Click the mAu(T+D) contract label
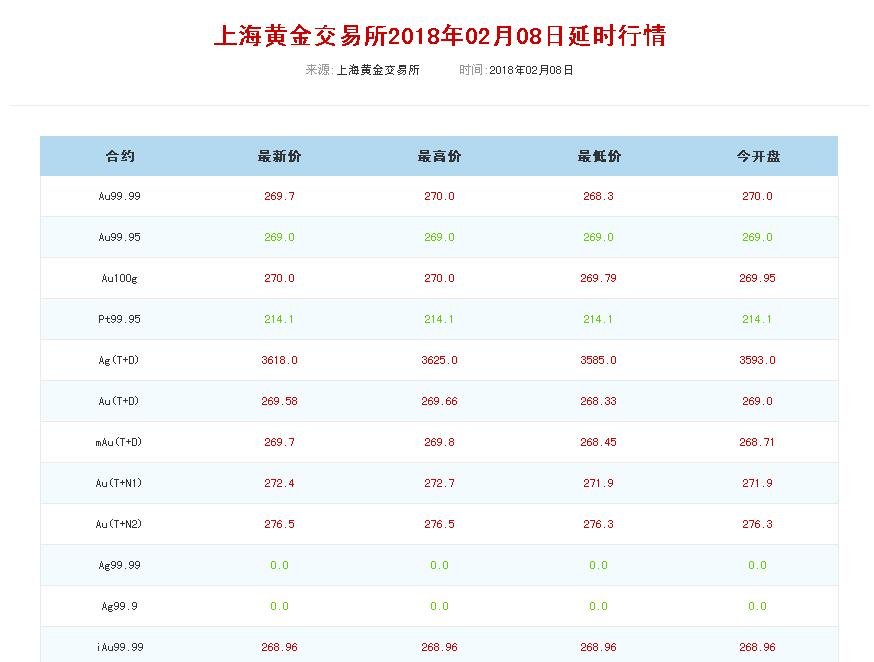Viewport: 874px width, 662px height. [118, 441]
